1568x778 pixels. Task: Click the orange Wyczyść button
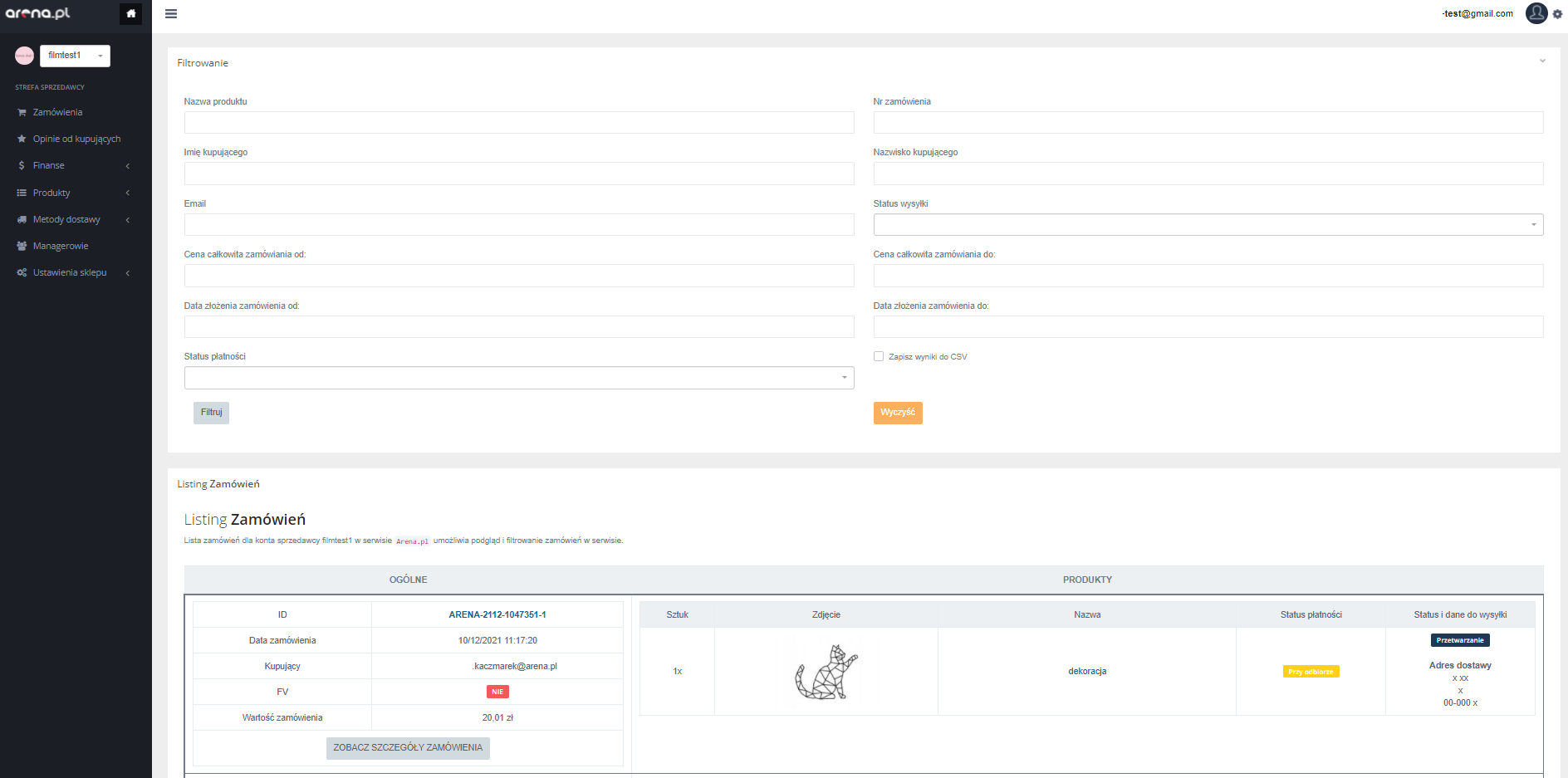pos(898,413)
